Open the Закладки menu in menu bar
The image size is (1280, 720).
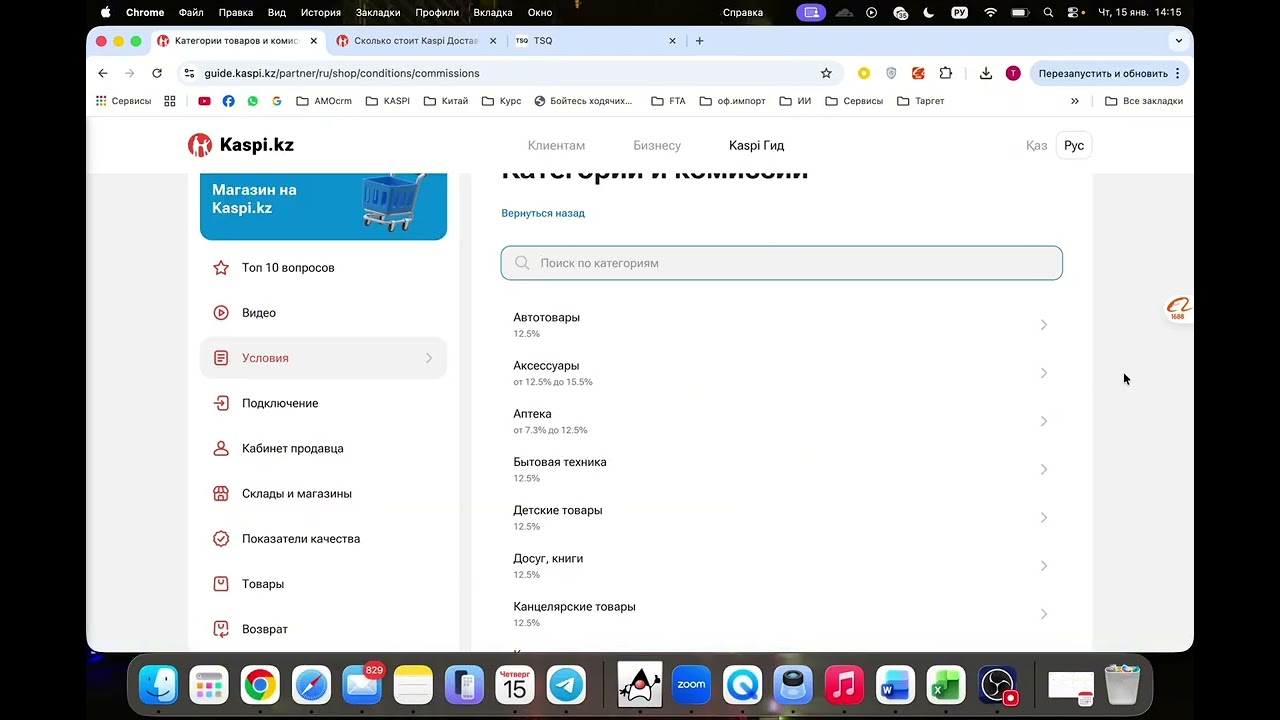[x=378, y=12]
